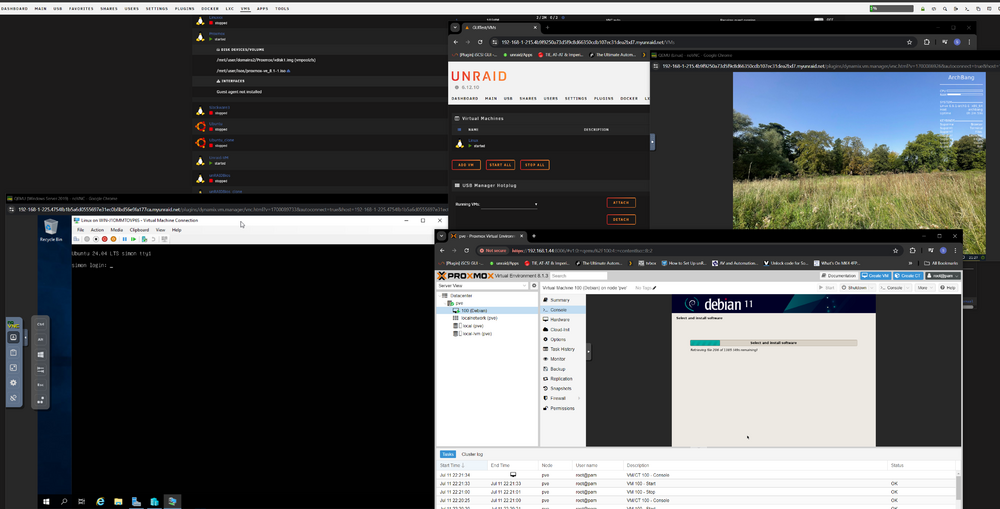1000x509 pixels.
Task: Open File Explorer from the guest taskbar
Action: (118, 502)
